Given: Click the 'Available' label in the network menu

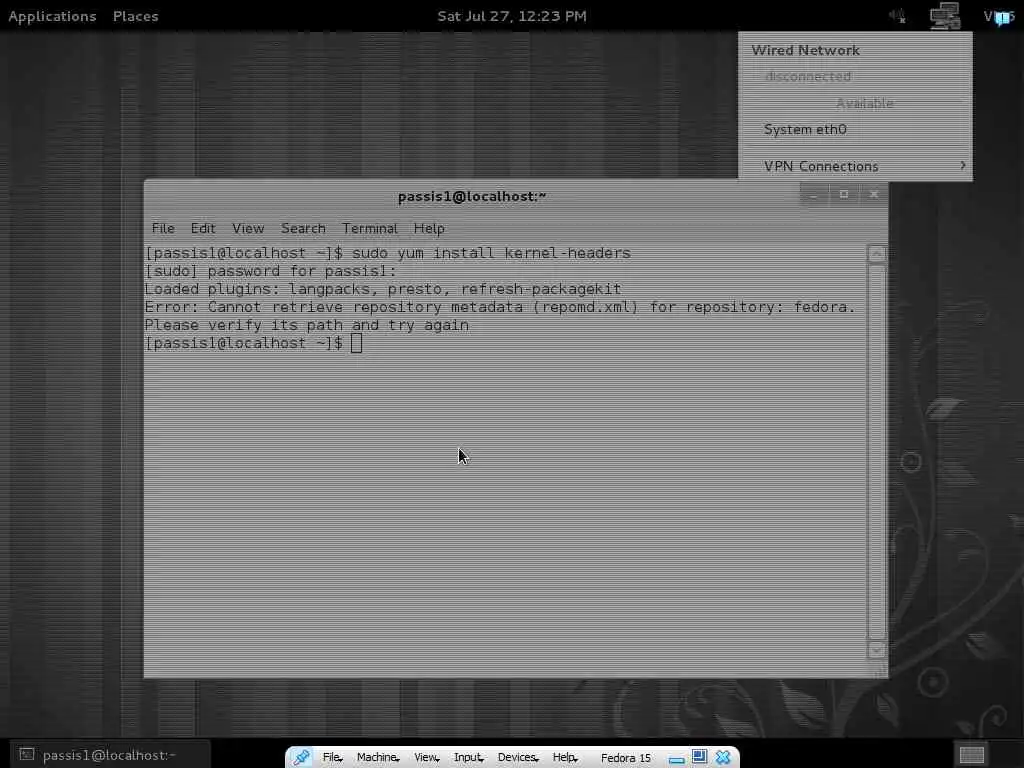Looking at the screenshot, I should click(x=864, y=103).
